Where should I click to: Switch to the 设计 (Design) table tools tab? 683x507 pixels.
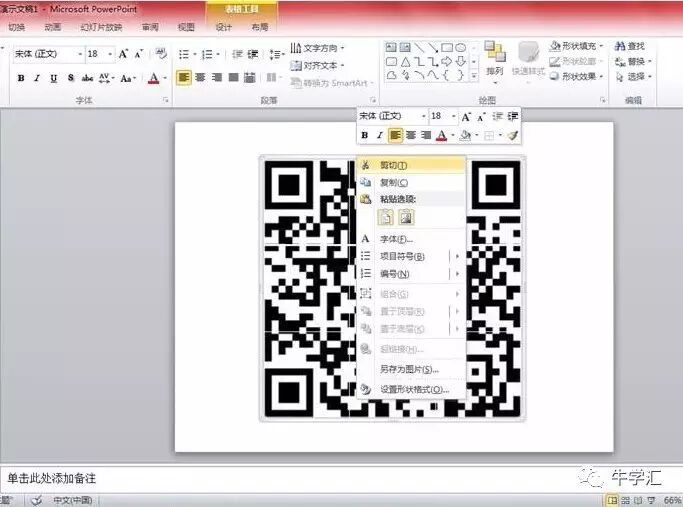coord(223,27)
